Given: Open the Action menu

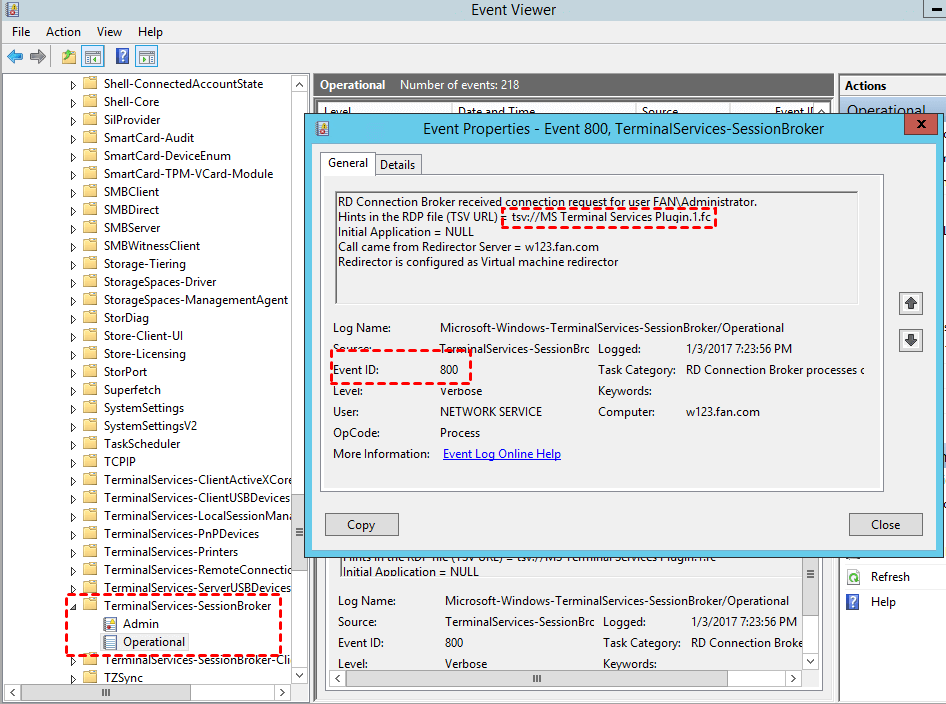Looking at the screenshot, I should point(63,32).
